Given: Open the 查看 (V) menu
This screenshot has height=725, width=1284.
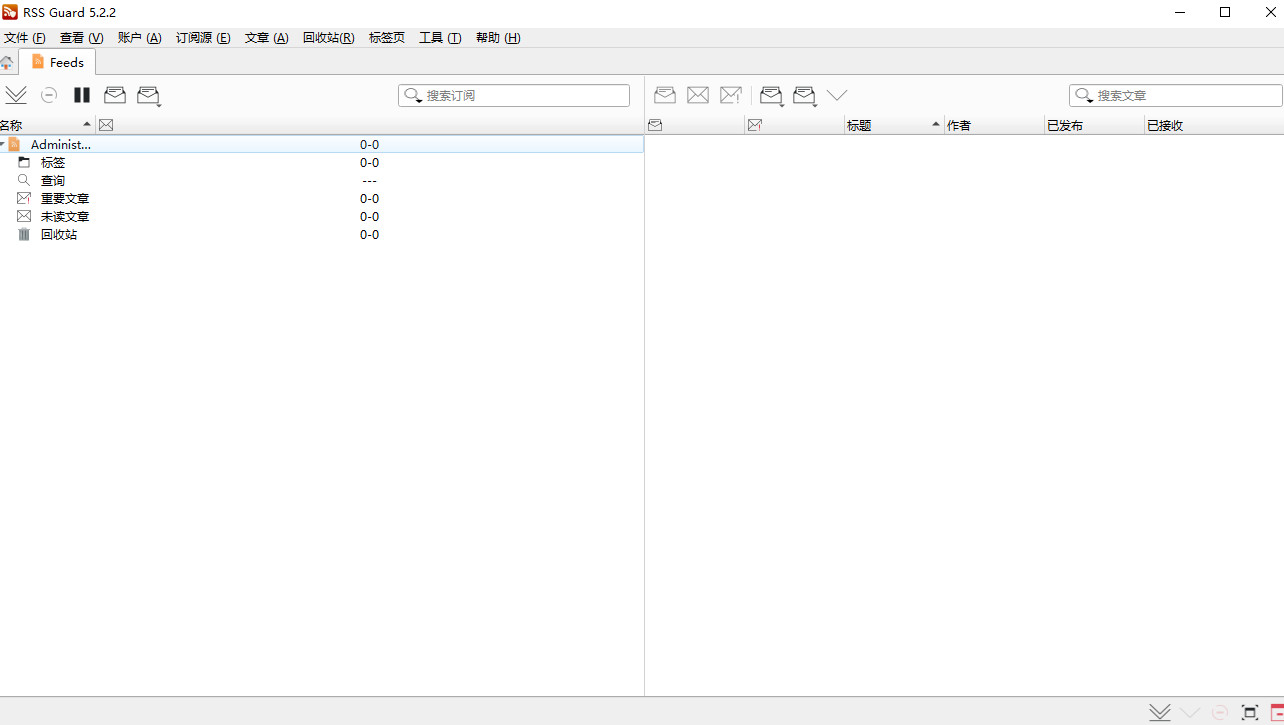Looking at the screenshot, I should [82, 38].
